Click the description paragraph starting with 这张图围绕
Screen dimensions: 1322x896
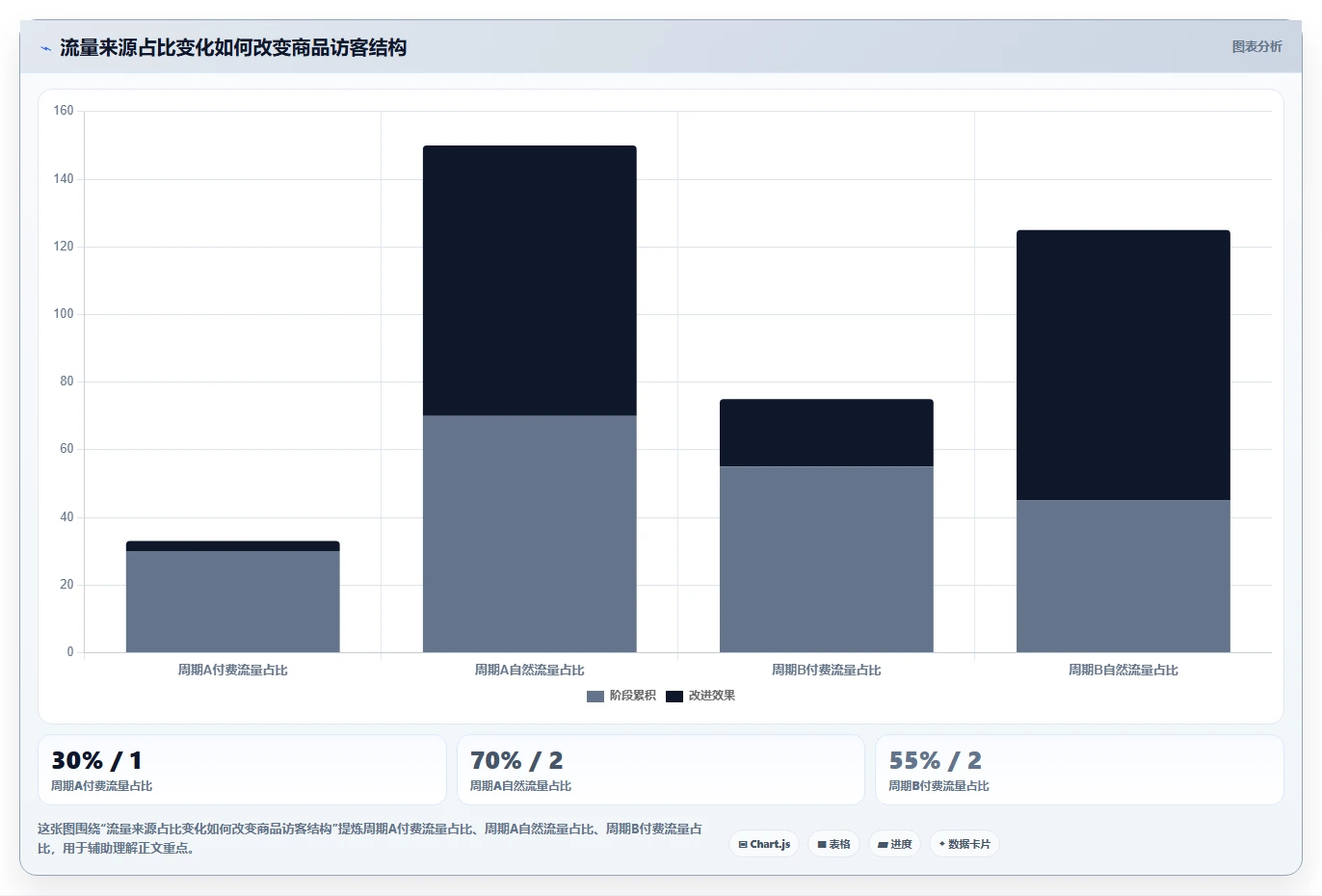pyautogui.click(x=370, y=838)
